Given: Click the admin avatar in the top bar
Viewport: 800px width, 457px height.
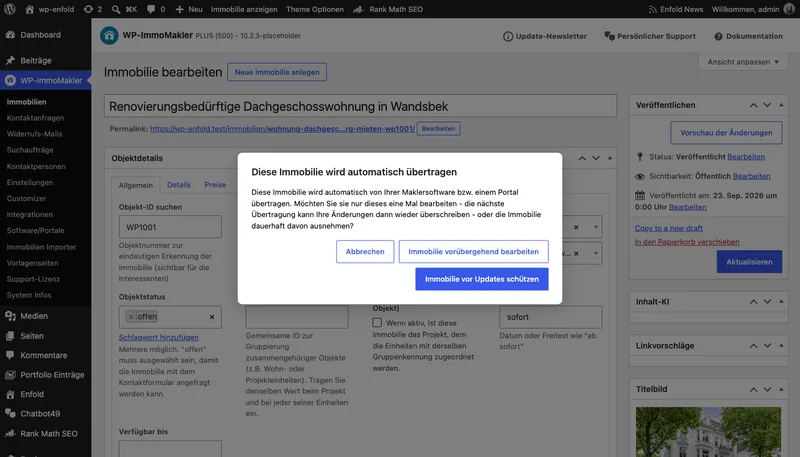Looking at the screenshot, I should [x=789, y=9].
